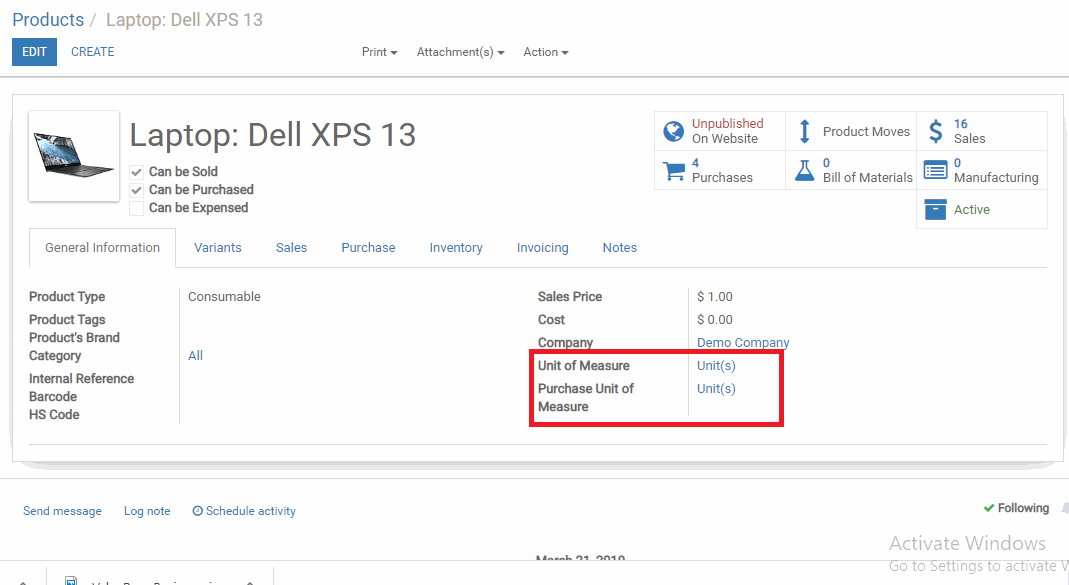1069x585 pixels.
Task: Open the Invoicing tab
Action: [x=543, y=248]
